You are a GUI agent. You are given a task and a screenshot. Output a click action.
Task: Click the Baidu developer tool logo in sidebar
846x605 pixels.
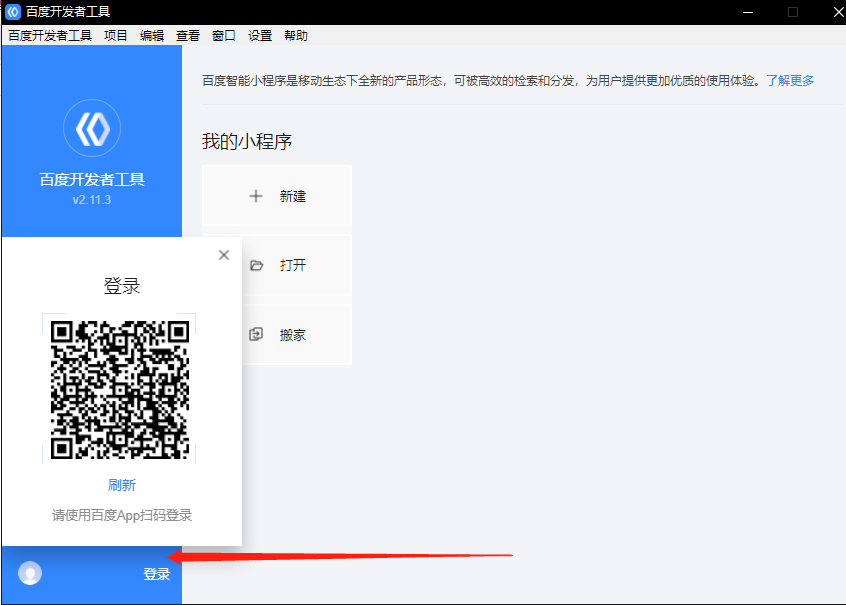click(92, 128)
